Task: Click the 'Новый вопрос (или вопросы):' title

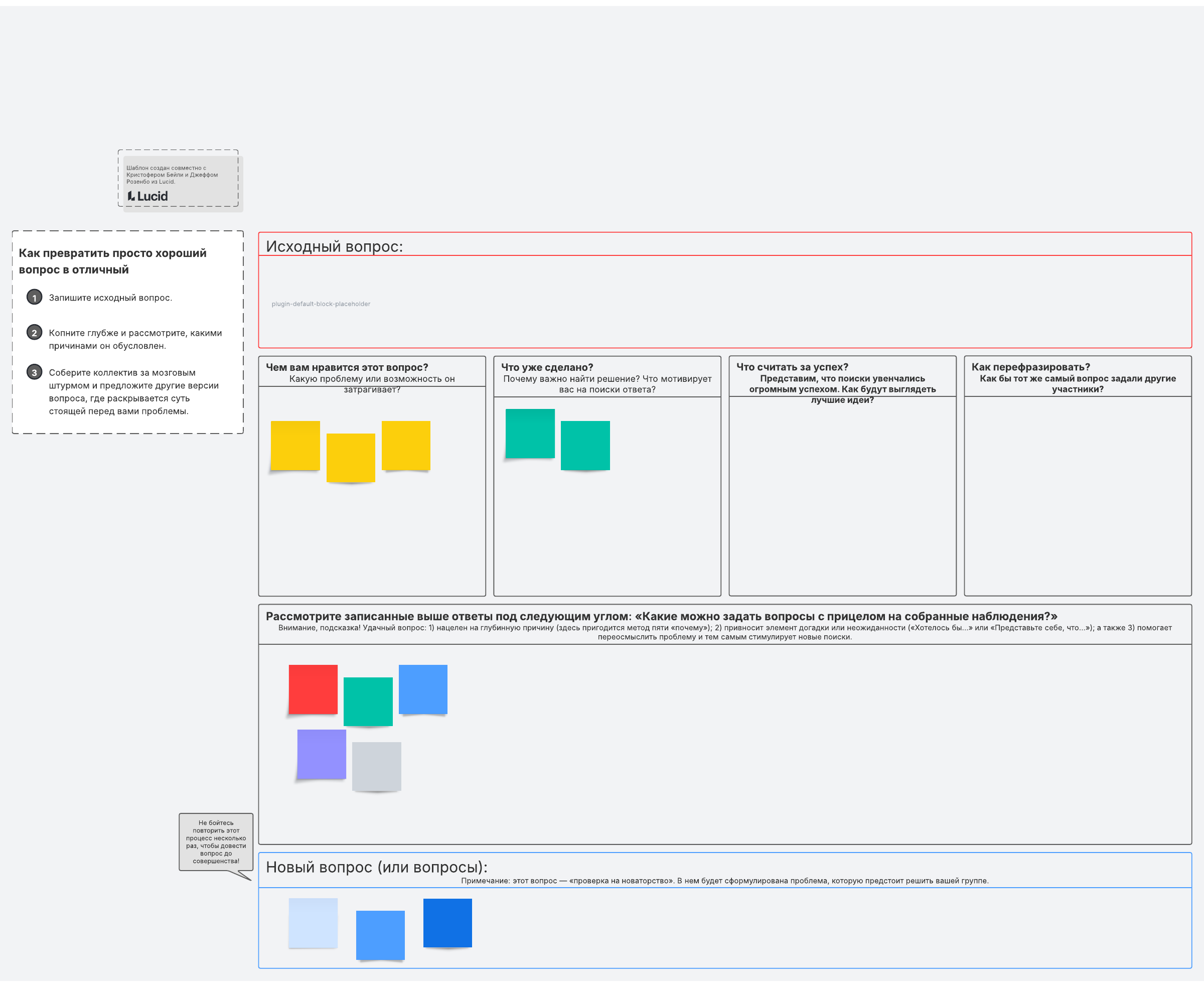Action: 376,867
